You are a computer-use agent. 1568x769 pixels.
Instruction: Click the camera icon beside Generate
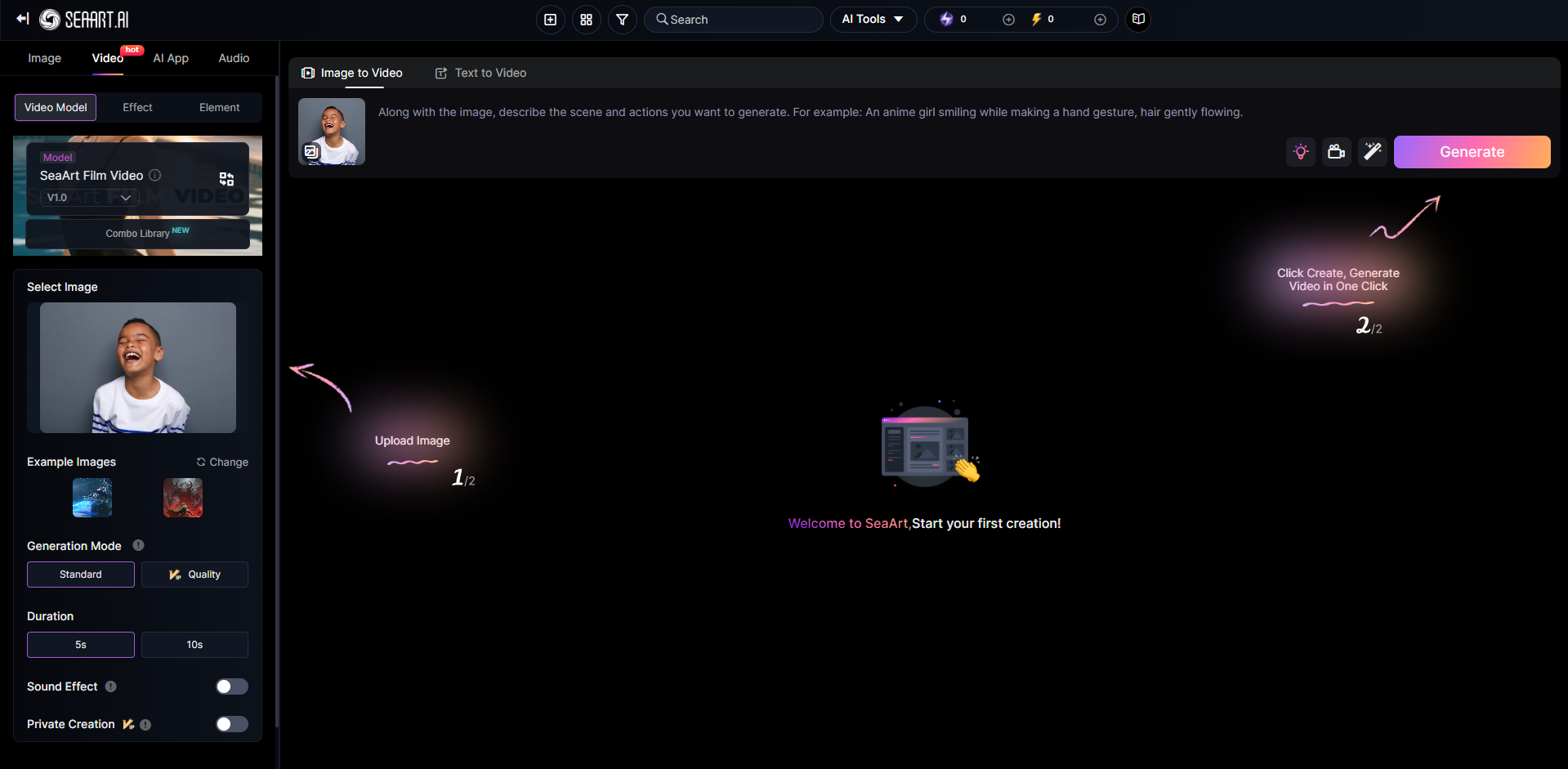click(x=1336, y=152)
